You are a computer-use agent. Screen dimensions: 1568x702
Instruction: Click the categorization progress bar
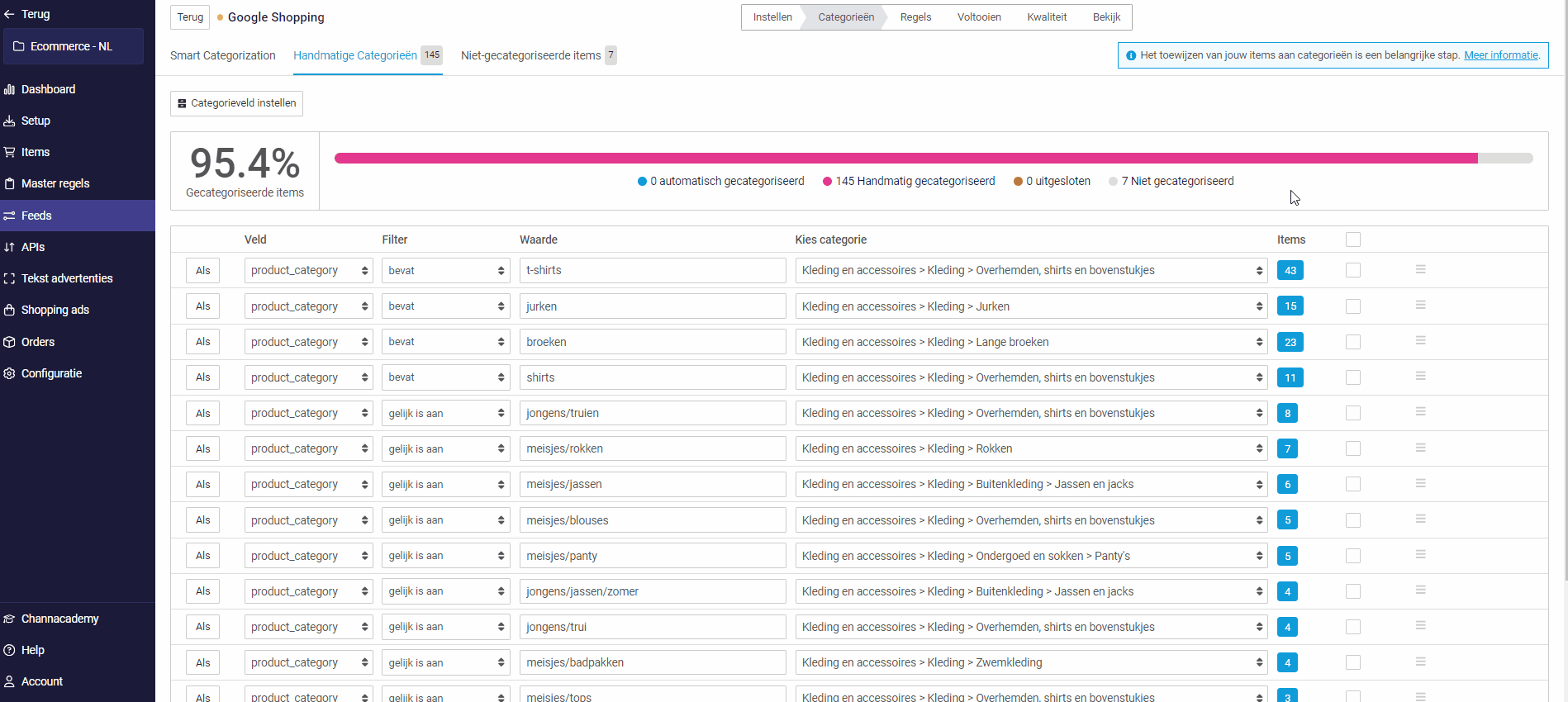[x=934, y=158]
